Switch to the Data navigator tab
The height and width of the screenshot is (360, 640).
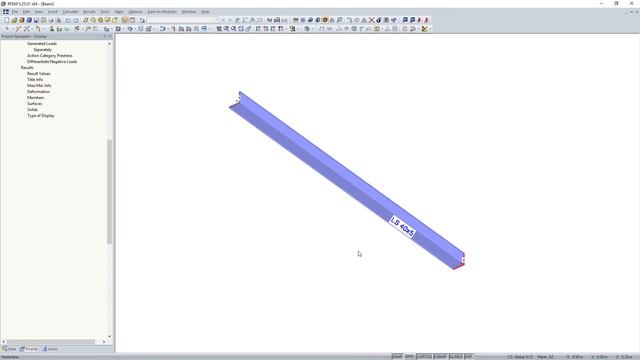[x=9, y=349]
